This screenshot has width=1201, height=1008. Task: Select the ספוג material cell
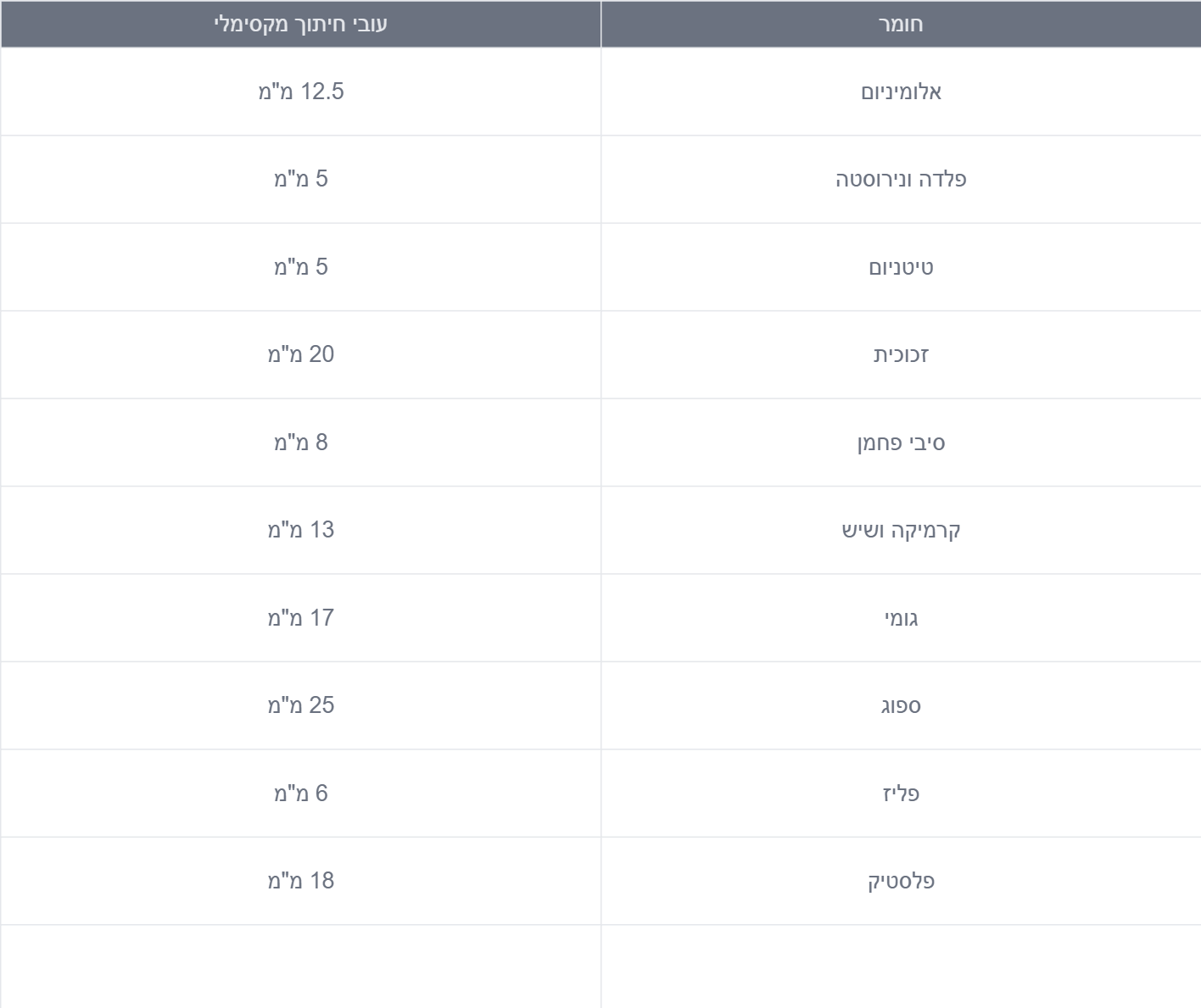[x=901, y=705]
